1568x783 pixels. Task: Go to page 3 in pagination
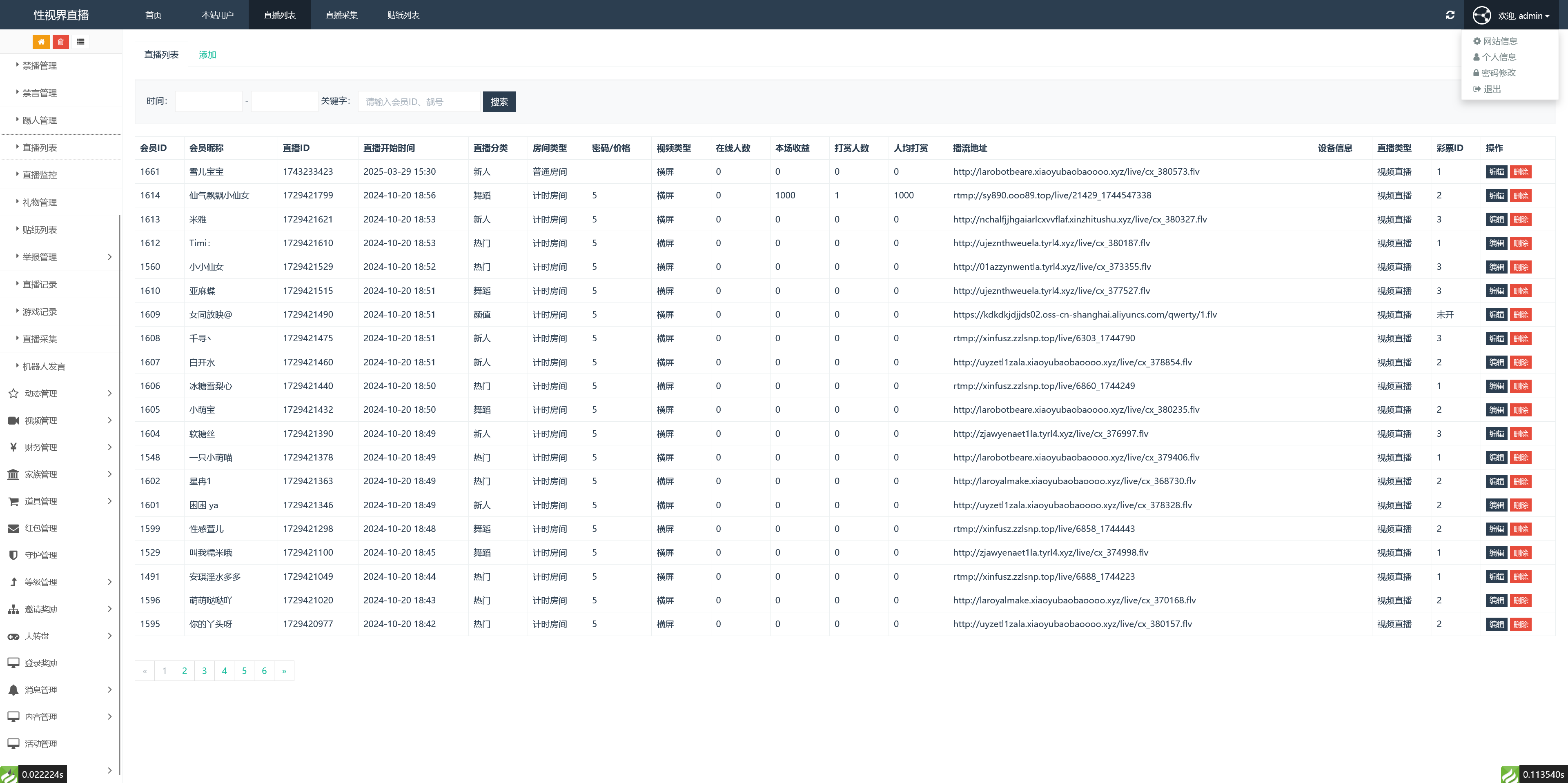tap(205, 670)
